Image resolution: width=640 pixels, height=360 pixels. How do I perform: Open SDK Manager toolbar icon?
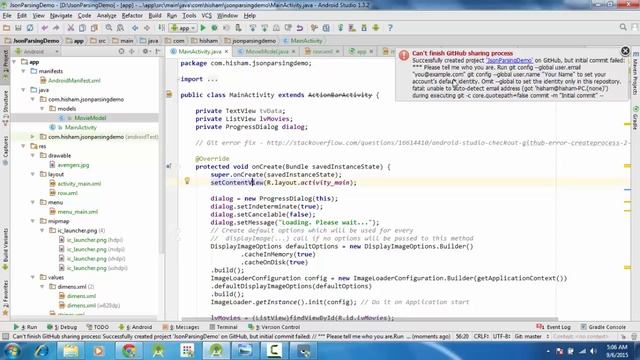[x=364, y=28]
